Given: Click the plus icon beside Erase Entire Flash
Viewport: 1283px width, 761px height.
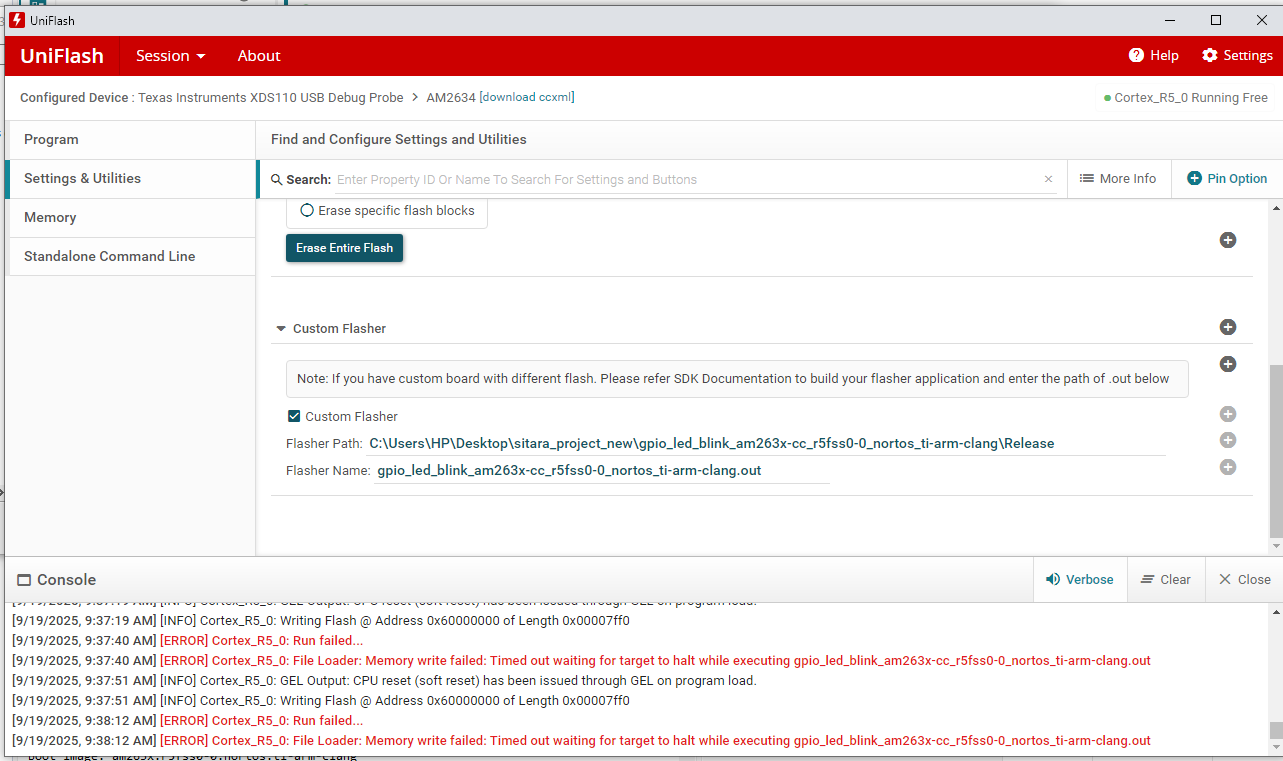Looking at the screenshot, I should [x=1228, y=240].
